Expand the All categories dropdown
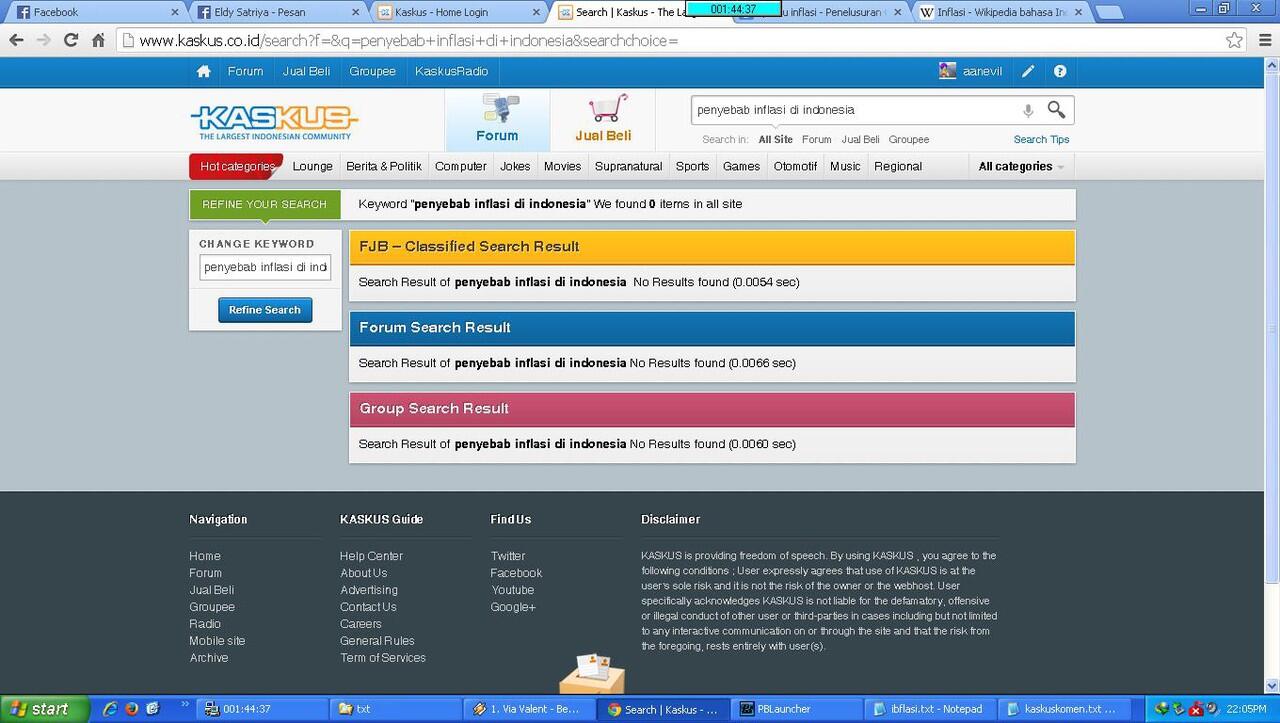The width and height of the screenshot is (1280, 723). click(x=1021, y=166)
